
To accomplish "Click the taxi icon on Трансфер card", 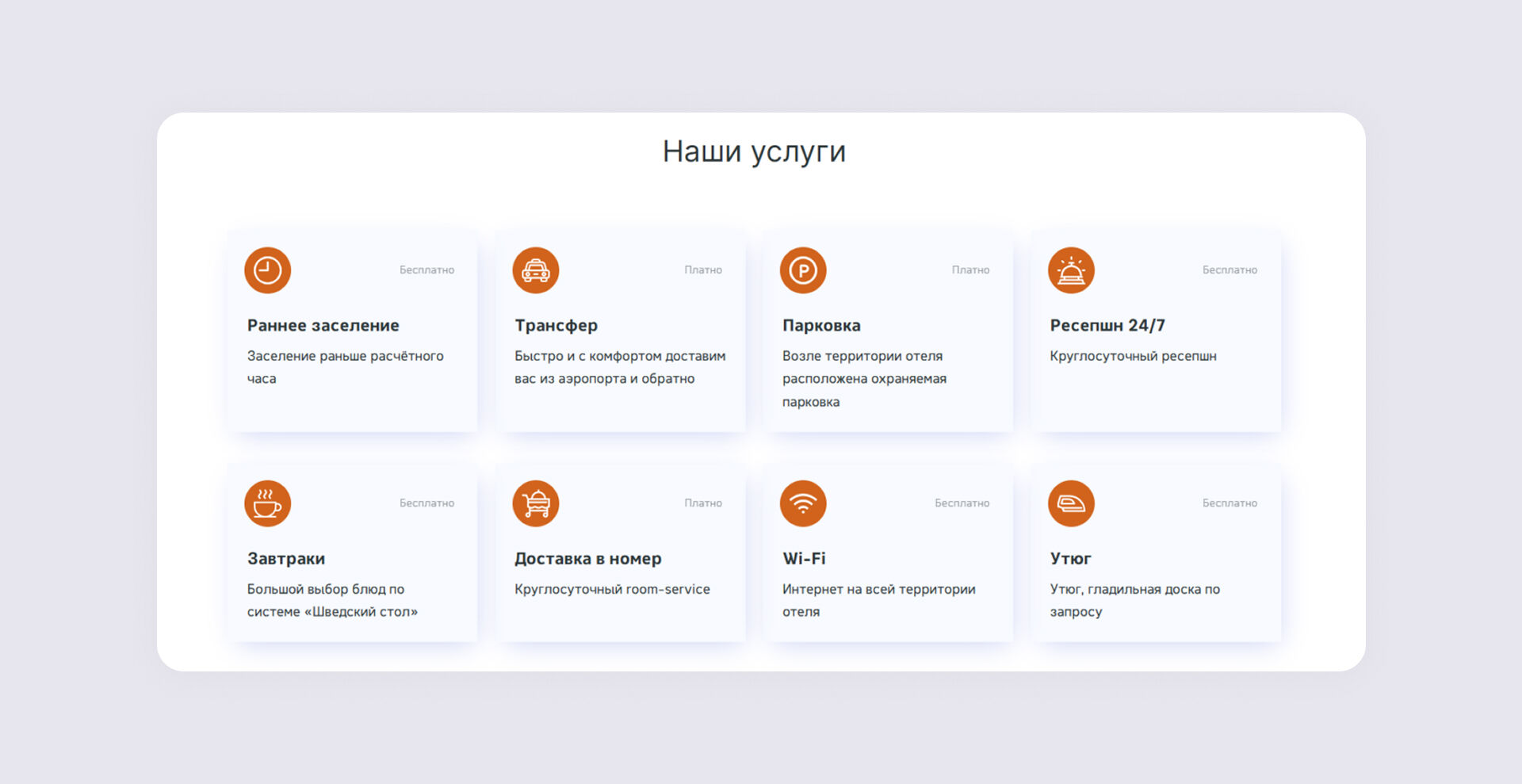I will click(535, 270).
